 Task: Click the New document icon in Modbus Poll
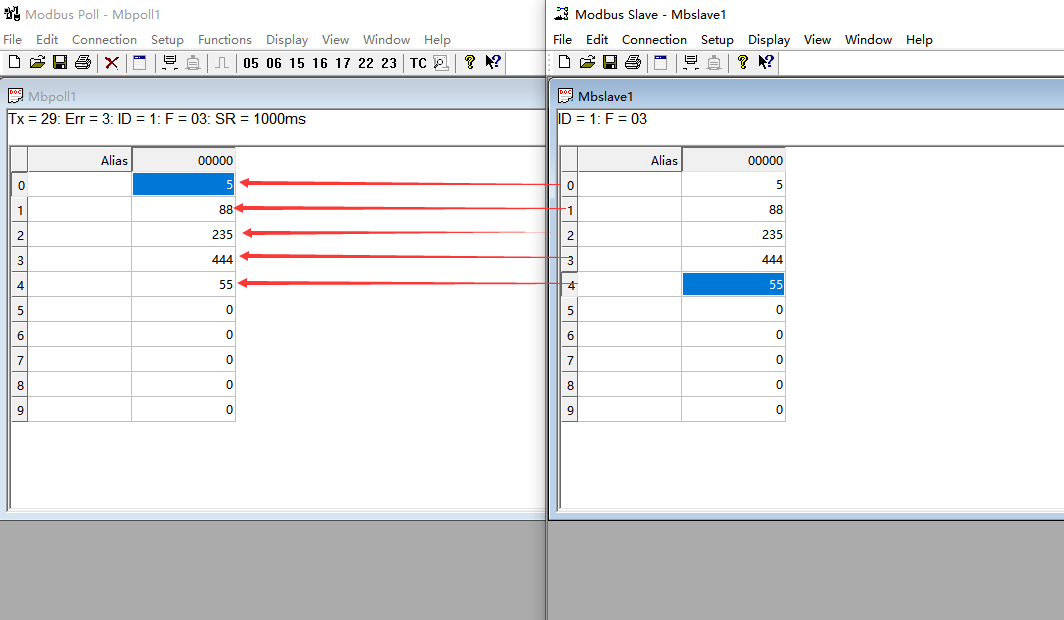tap(15, 63)
